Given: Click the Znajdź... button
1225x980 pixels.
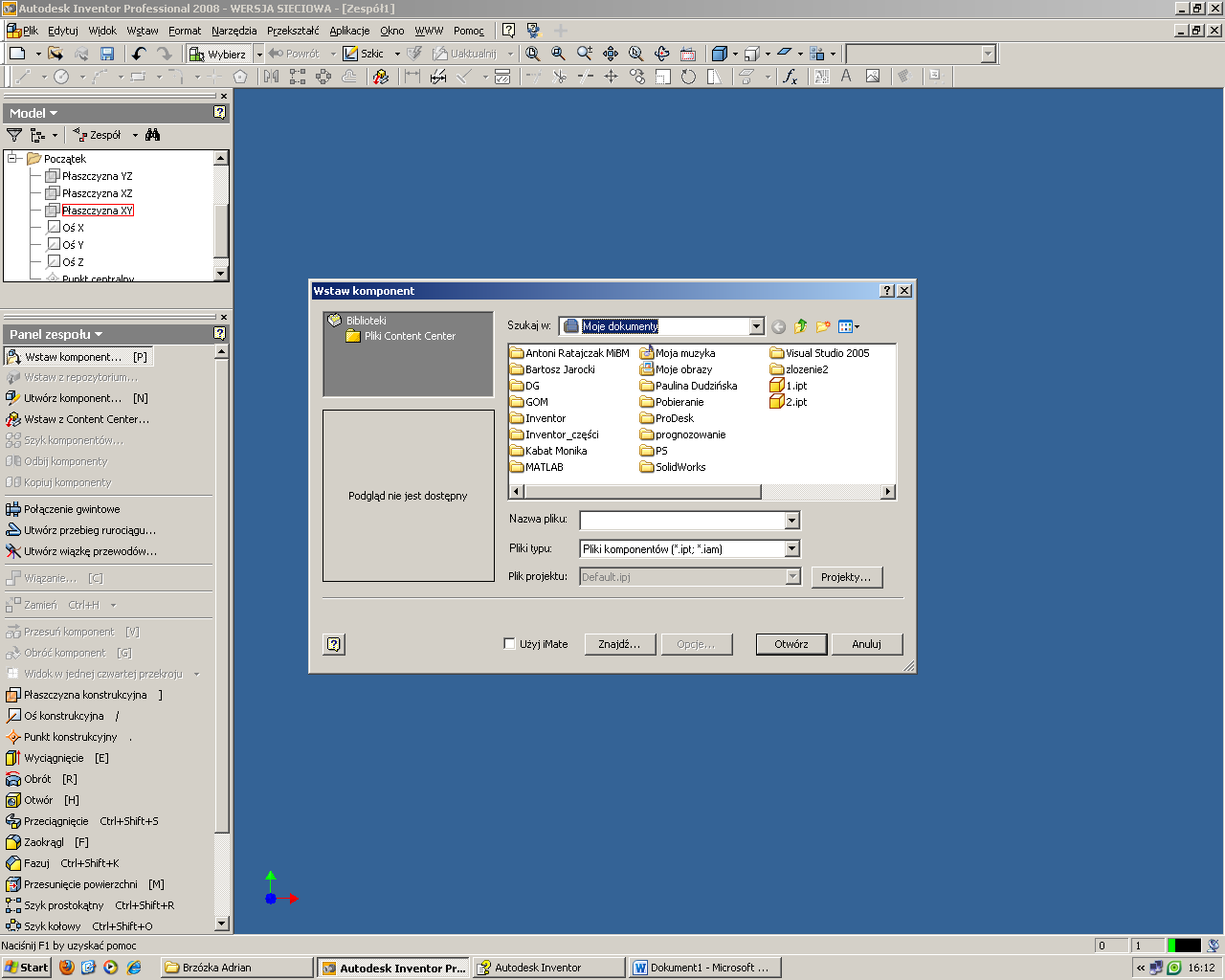Looking at the screenshot, I should (x=619, y=644).
